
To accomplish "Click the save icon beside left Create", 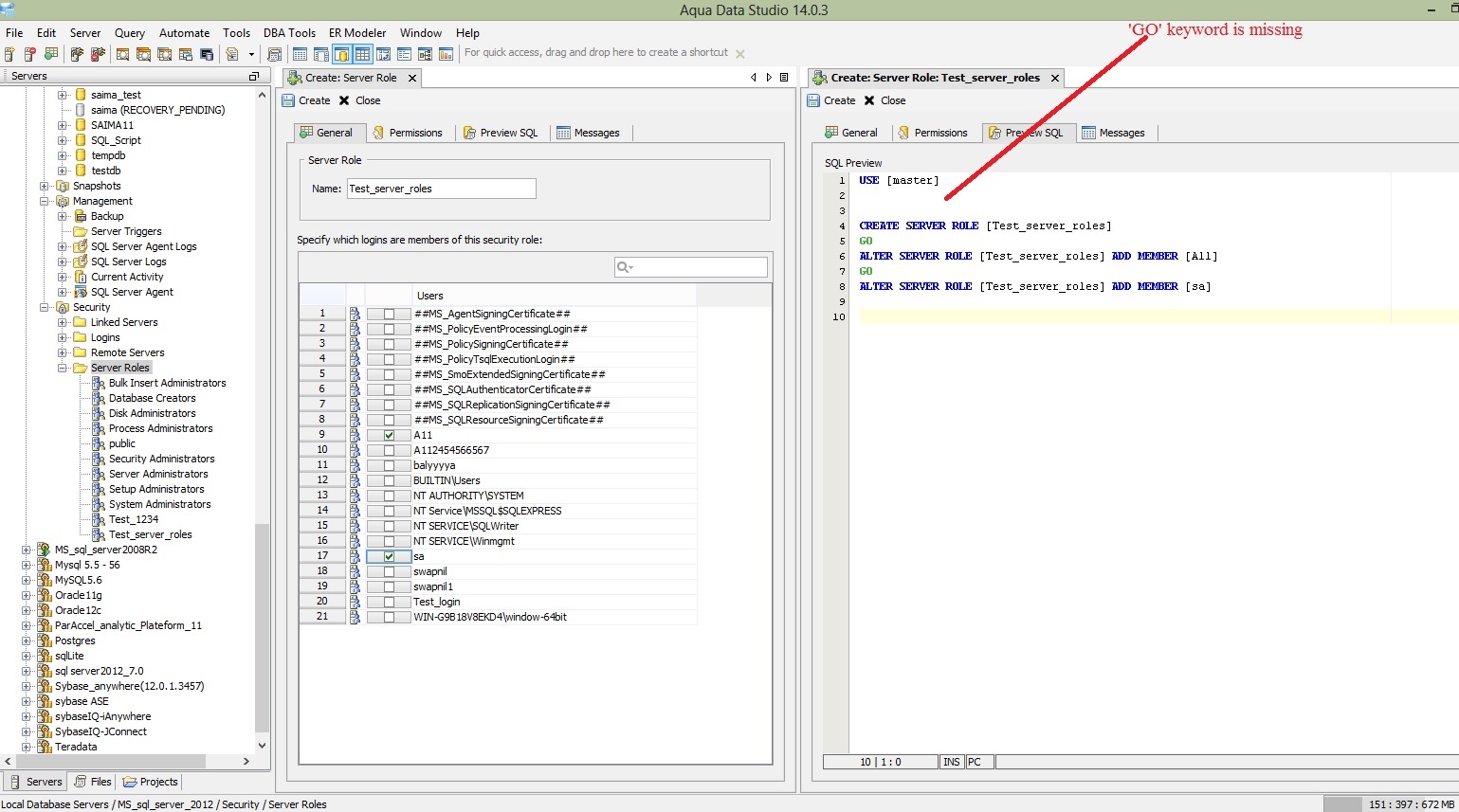I will pos(288,100).
